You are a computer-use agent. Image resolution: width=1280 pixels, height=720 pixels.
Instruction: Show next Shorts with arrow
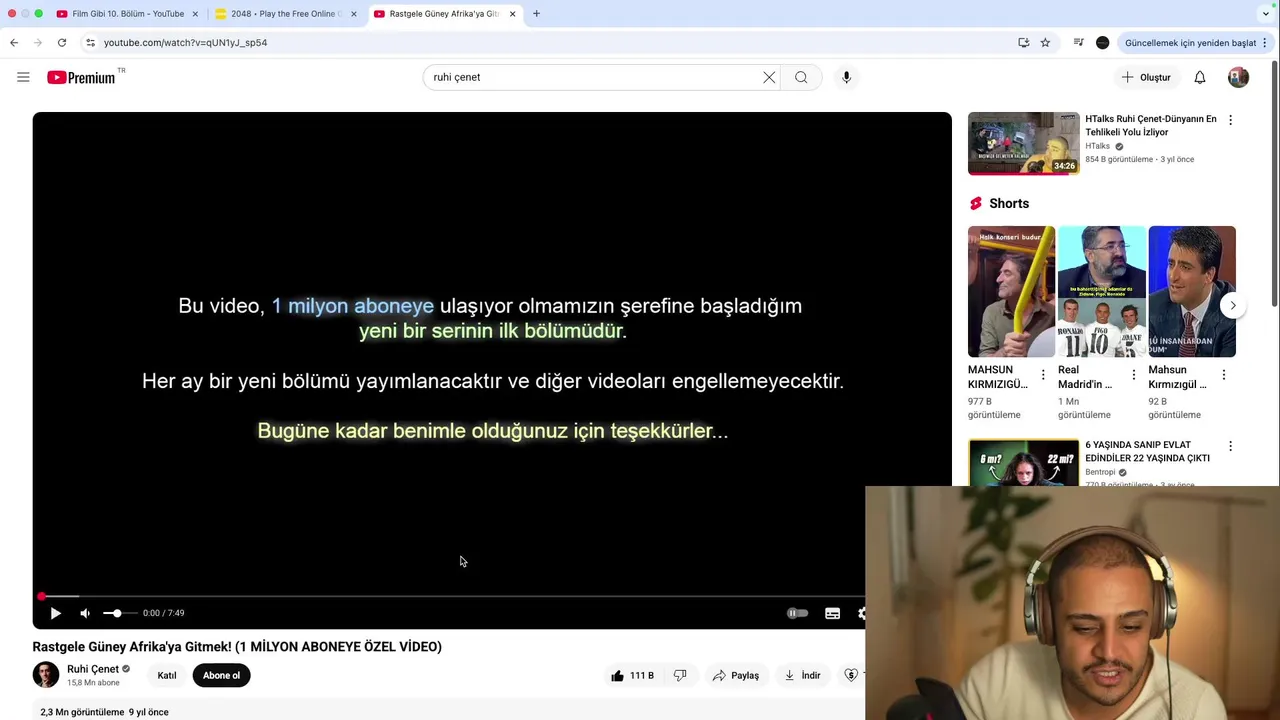[1233, 305]
